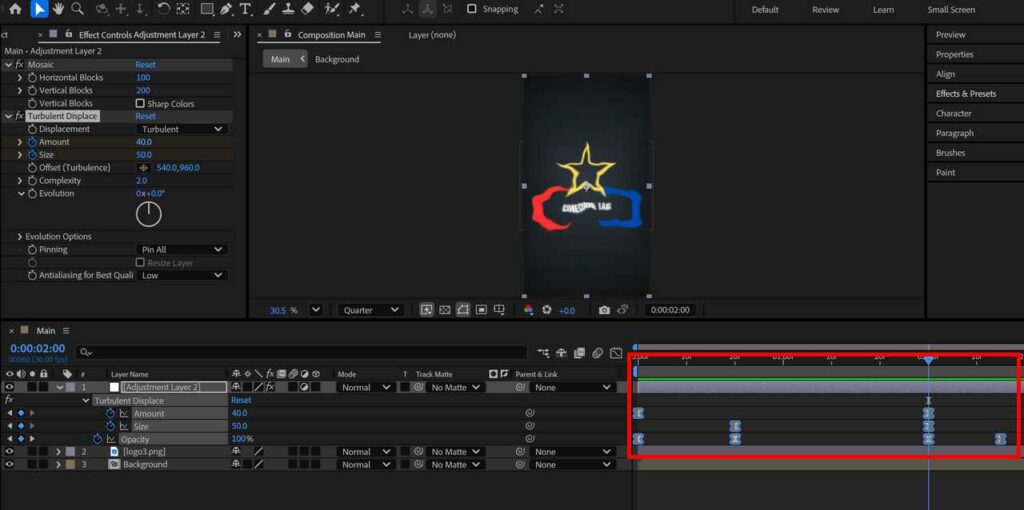
Task: Click the Show Channel color icon
Action: click(x=528, y=310)
